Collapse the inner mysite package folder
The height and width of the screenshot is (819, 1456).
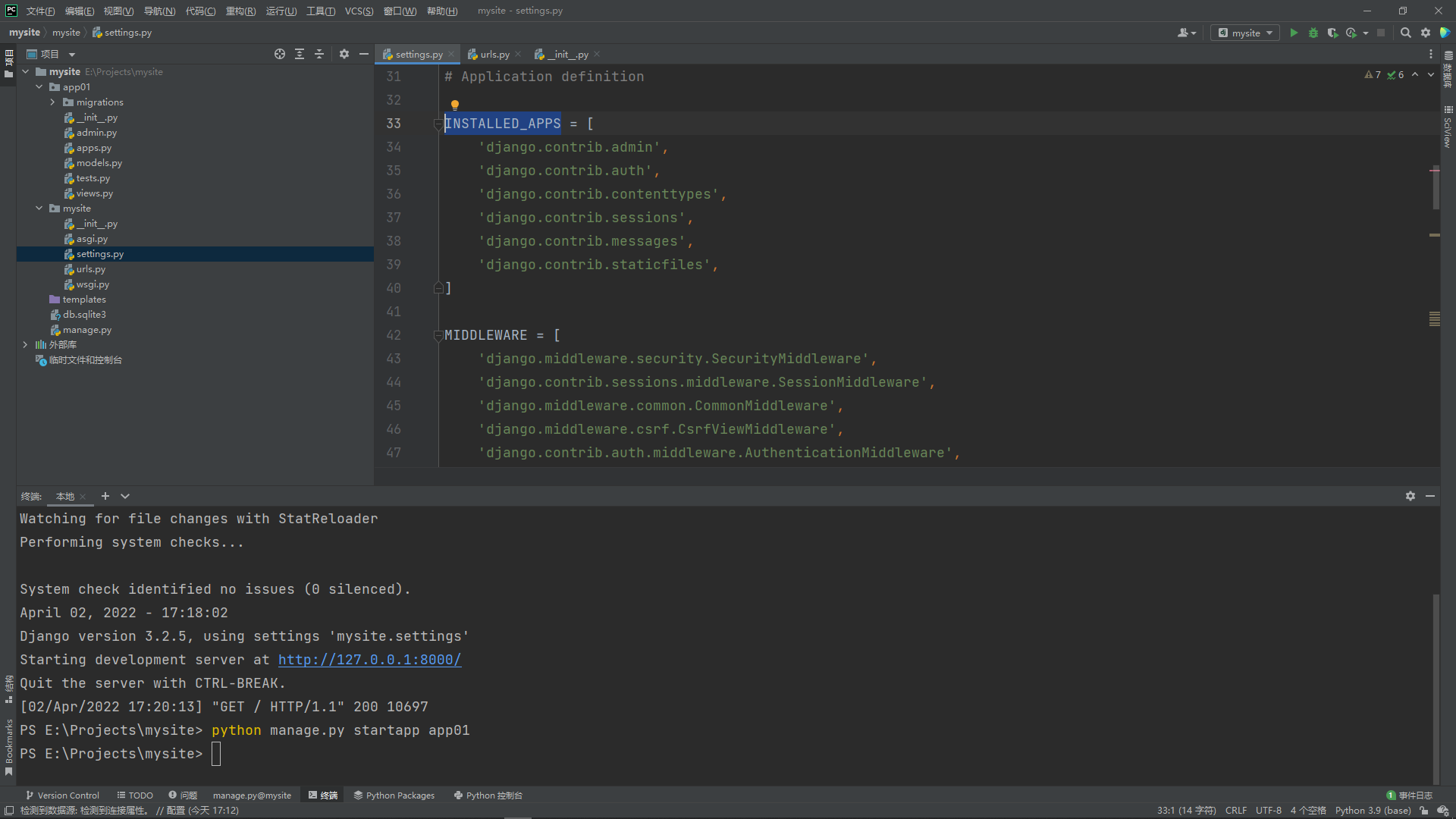pos(39,208)
